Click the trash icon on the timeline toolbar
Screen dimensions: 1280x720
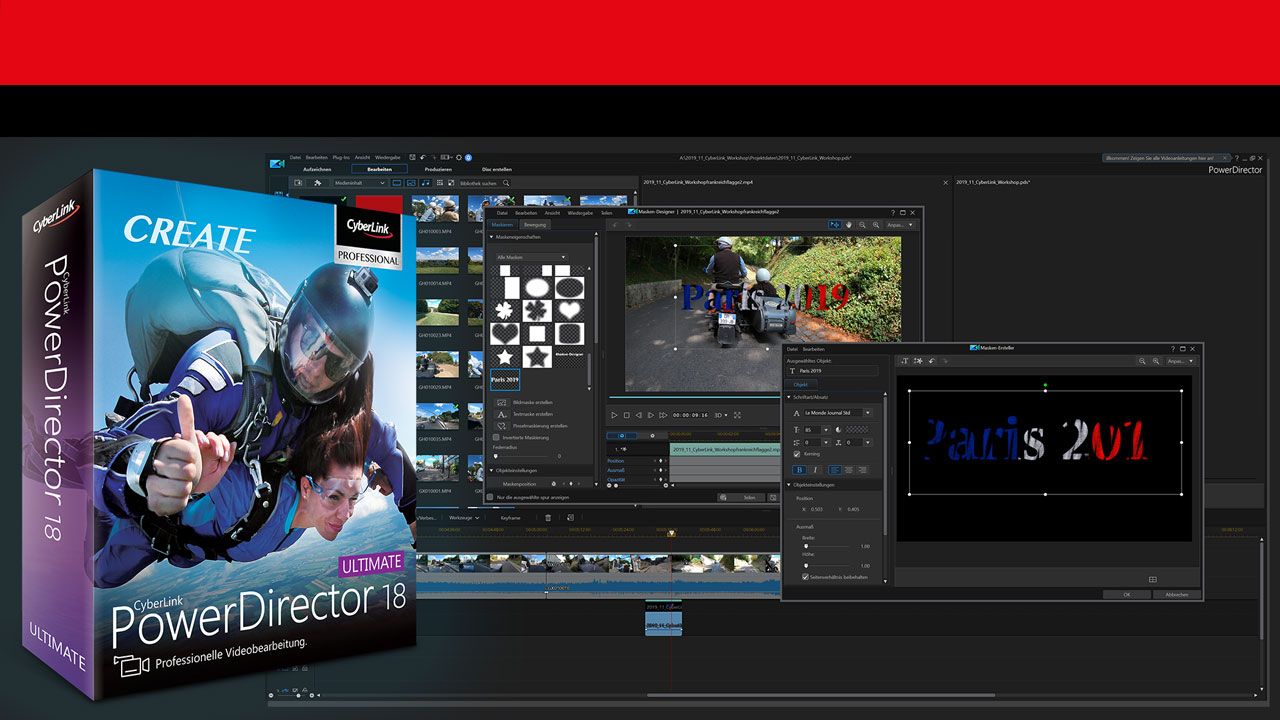tap(548, 518)
